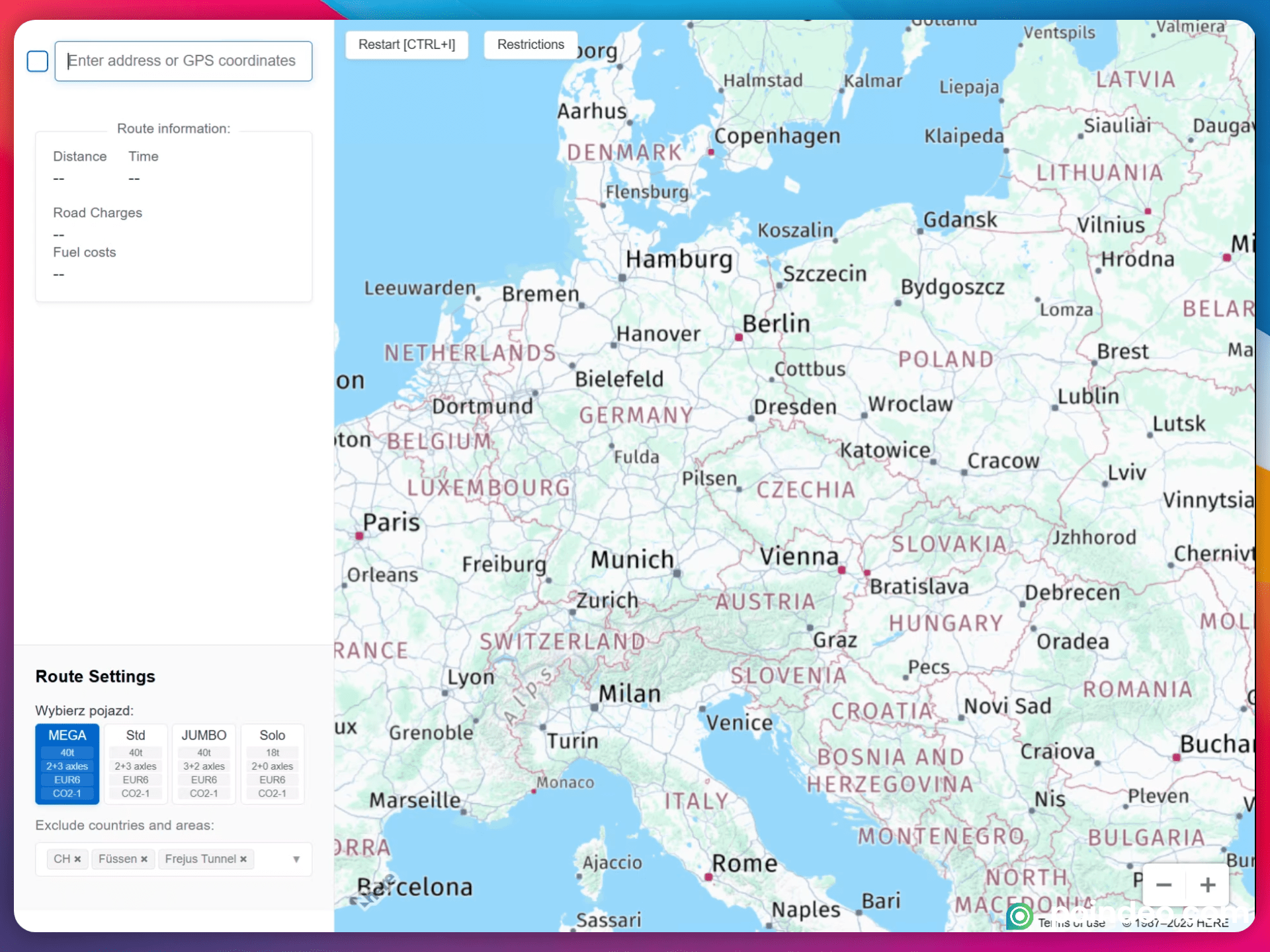Viewport: 1270px width, 952px height.
Task: Zoom out of the map
Action: pos(1164,885)
